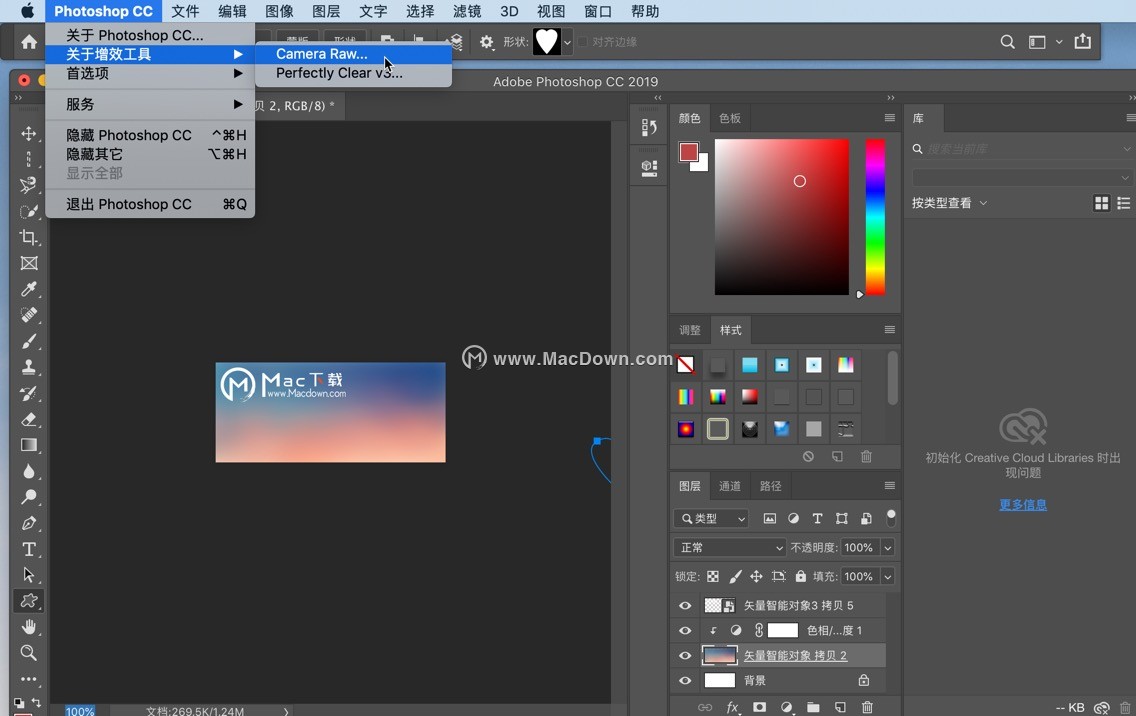The height and width of the screenshot is (716, 1136).
Task: Open the 更多信息 link
Action: click(1022, 504)
